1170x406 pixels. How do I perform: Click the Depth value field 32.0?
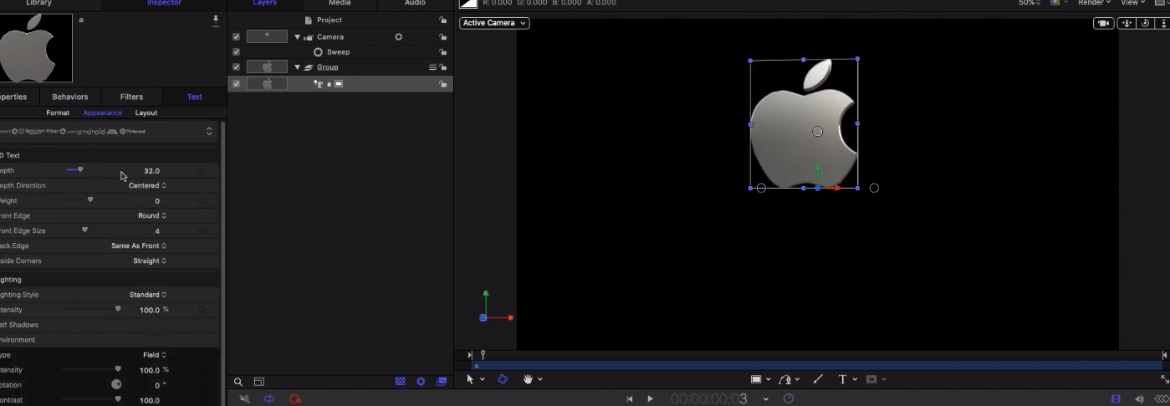coord(151,171)
